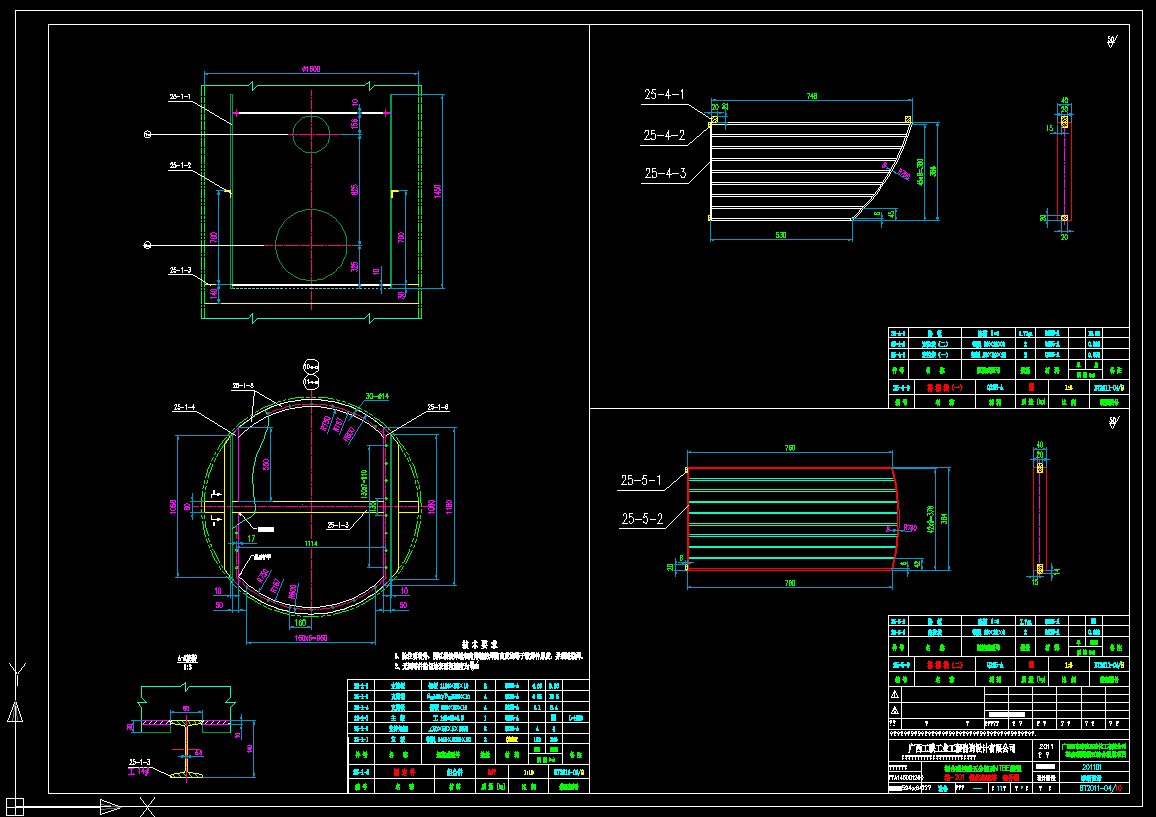Click the BT2011-04/10 drawing number
This screenshot has height=817, width=1156.
tap(1101, 788)
